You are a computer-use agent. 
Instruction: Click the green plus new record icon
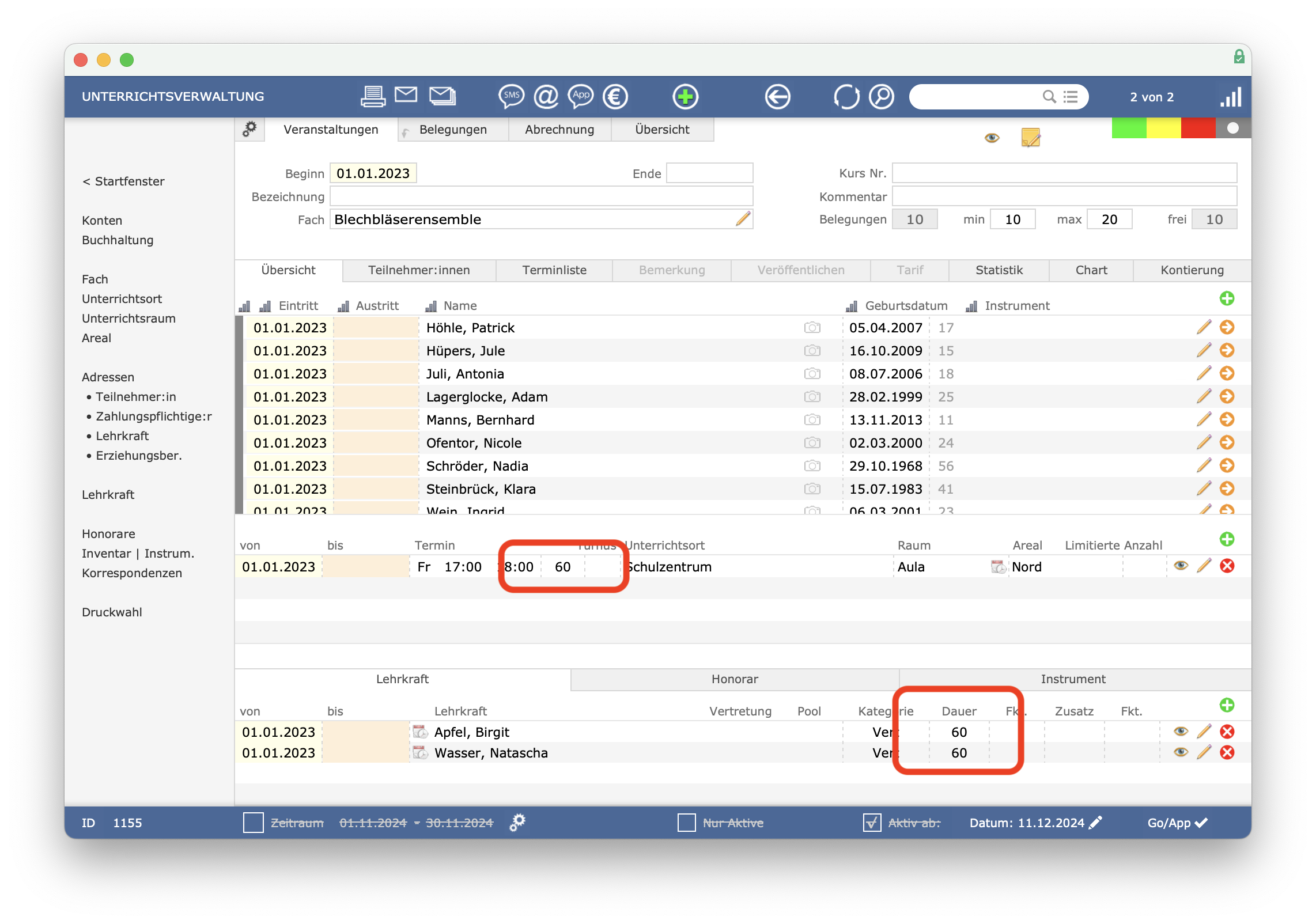tap(685, 97)
